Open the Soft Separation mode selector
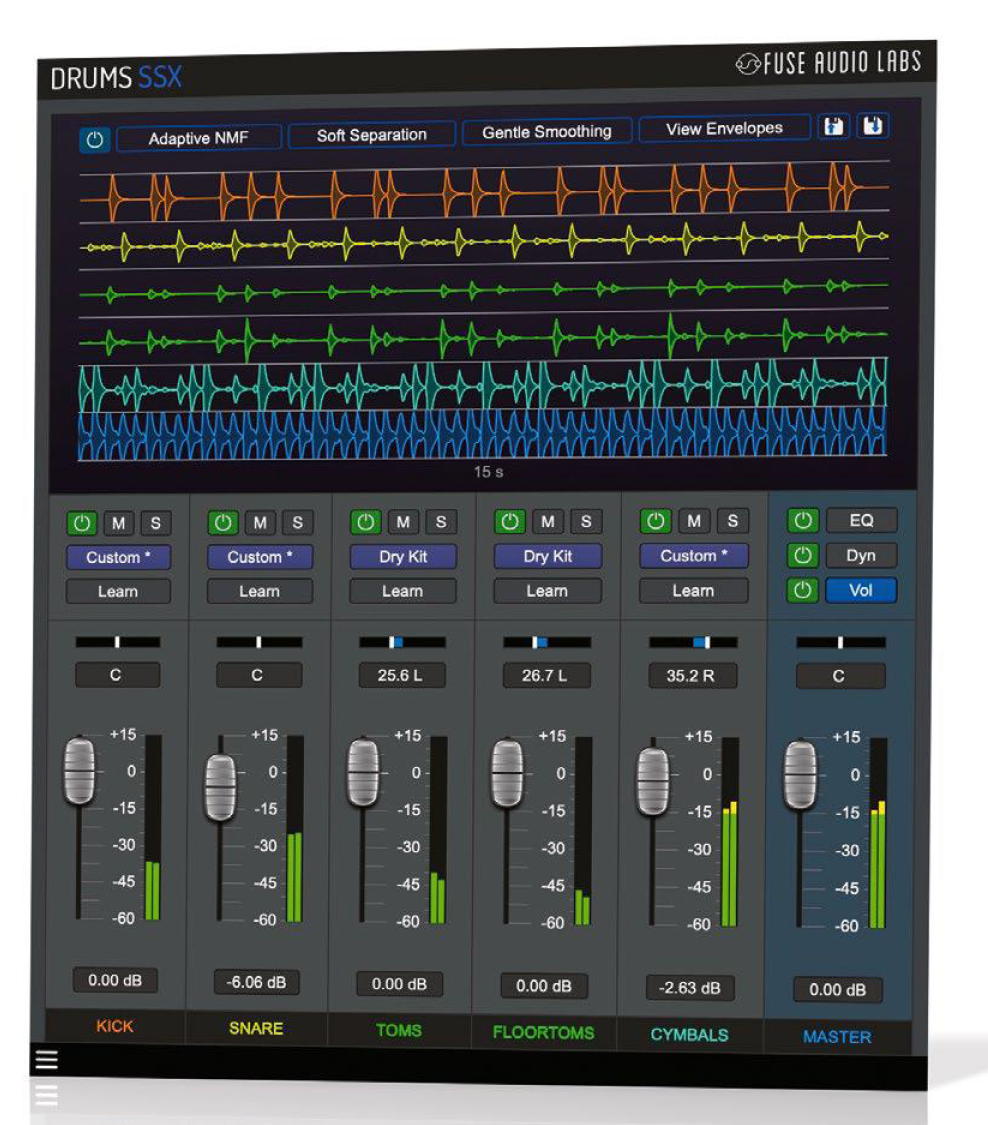988x1125 pixels. tap(372, 135)
